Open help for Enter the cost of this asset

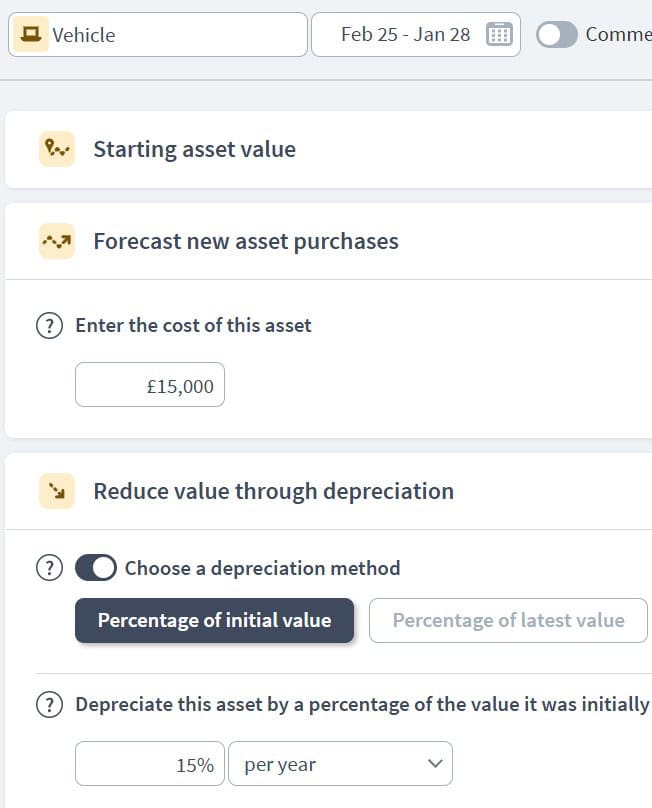click(x=49, y=326)
